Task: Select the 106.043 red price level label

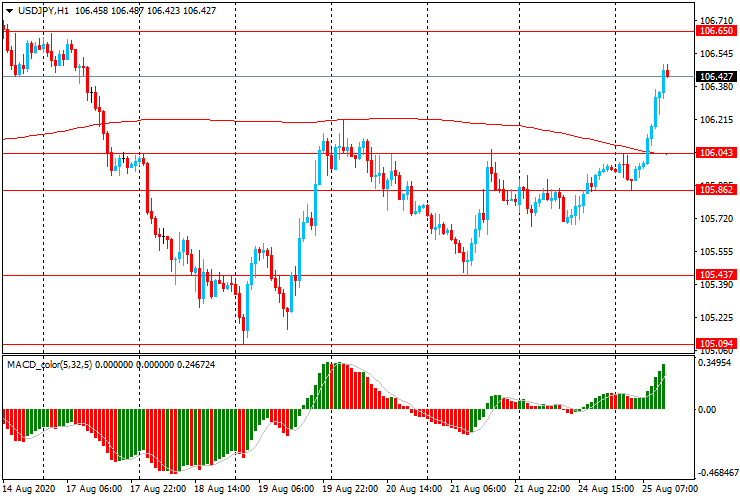Action: tap(716, 153)
